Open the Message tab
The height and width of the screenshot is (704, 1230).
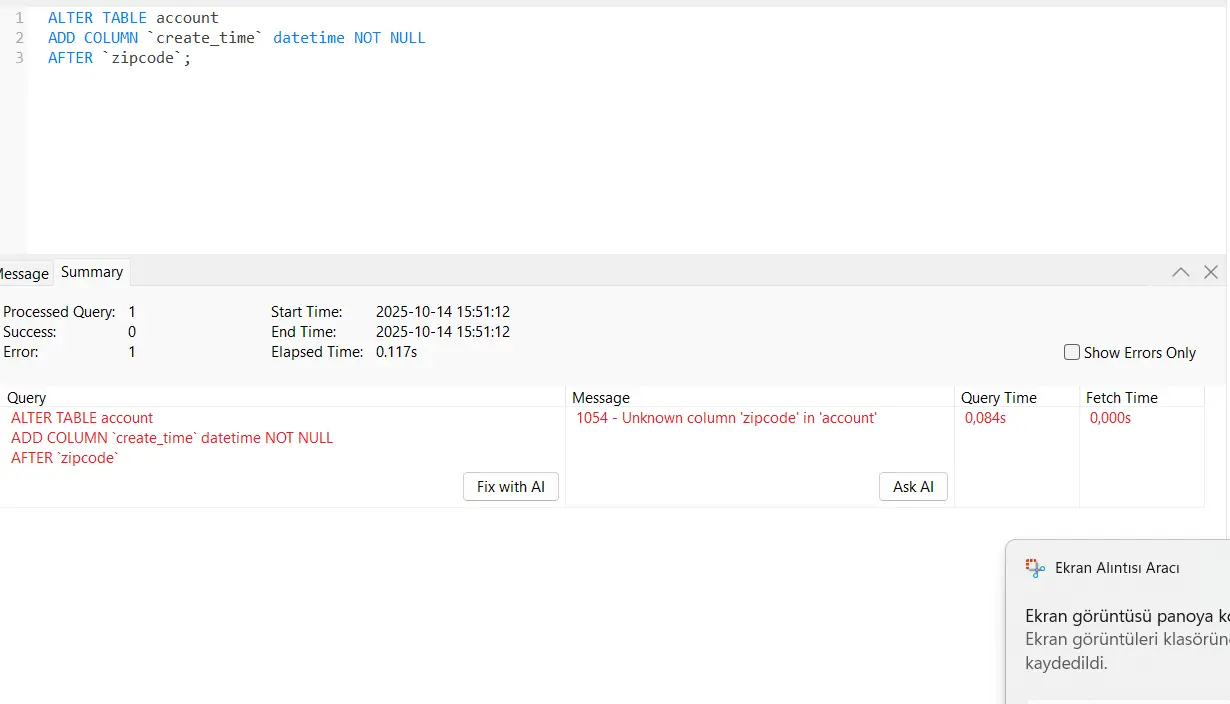click(24, 273)
